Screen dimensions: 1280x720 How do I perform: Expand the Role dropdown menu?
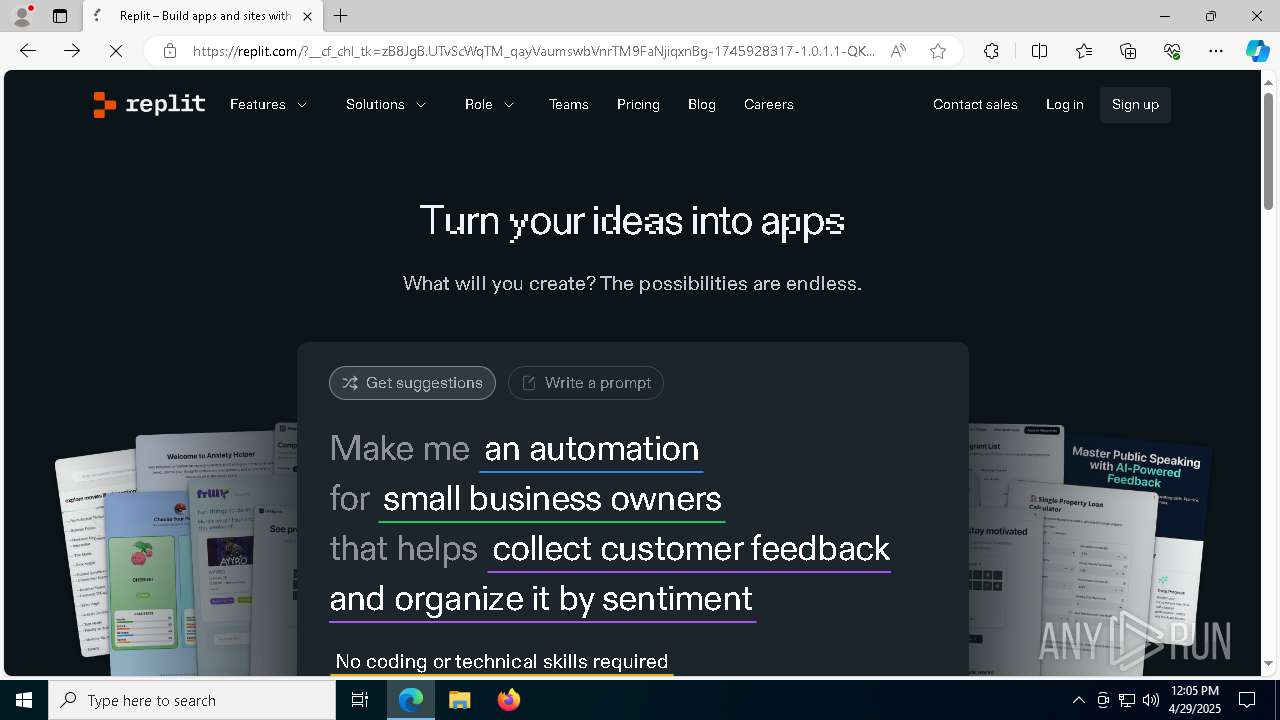490,104
